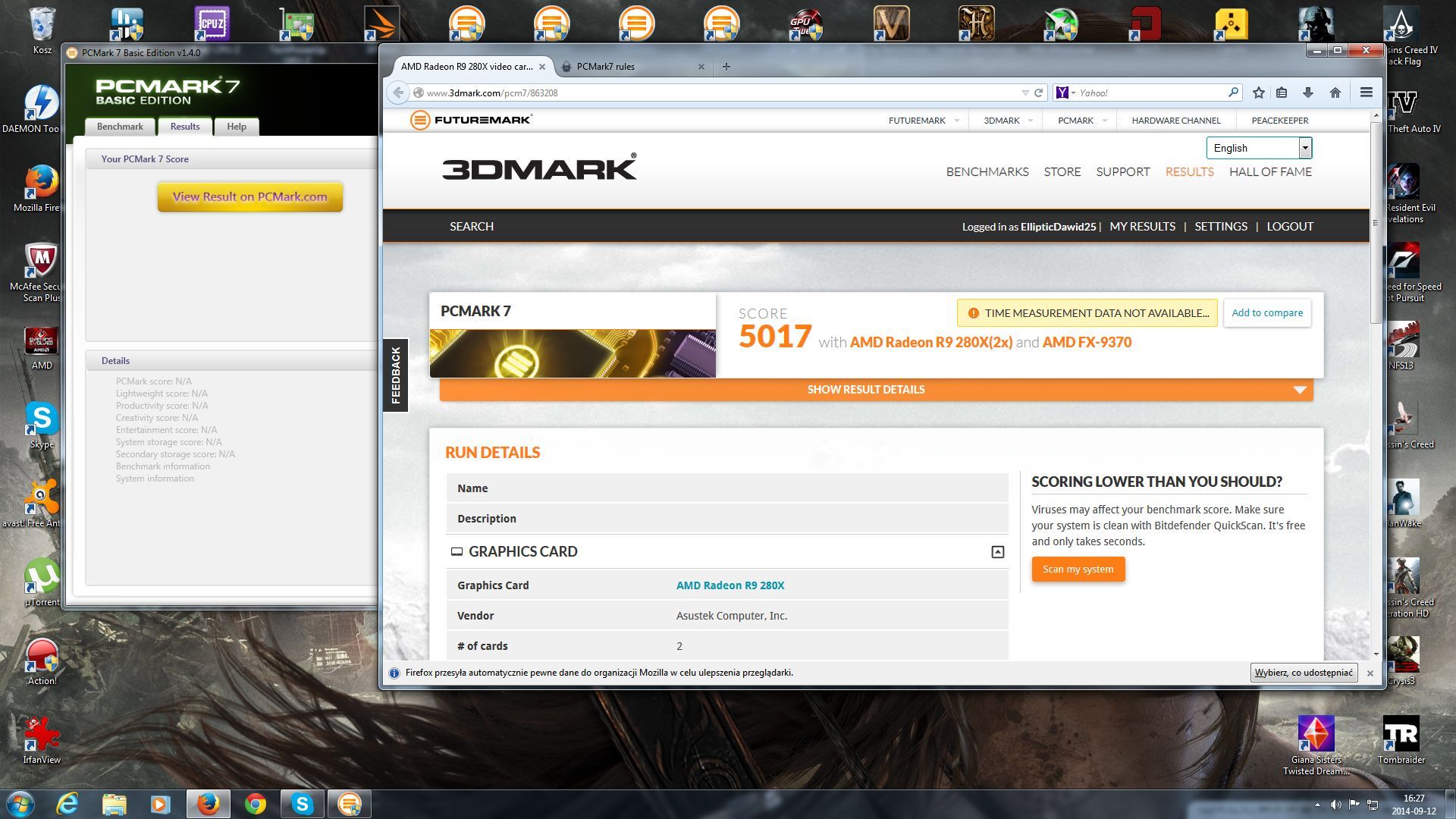Open the CPU-Z desktop shortcut

pyautogui.click(x=212, y=24)
